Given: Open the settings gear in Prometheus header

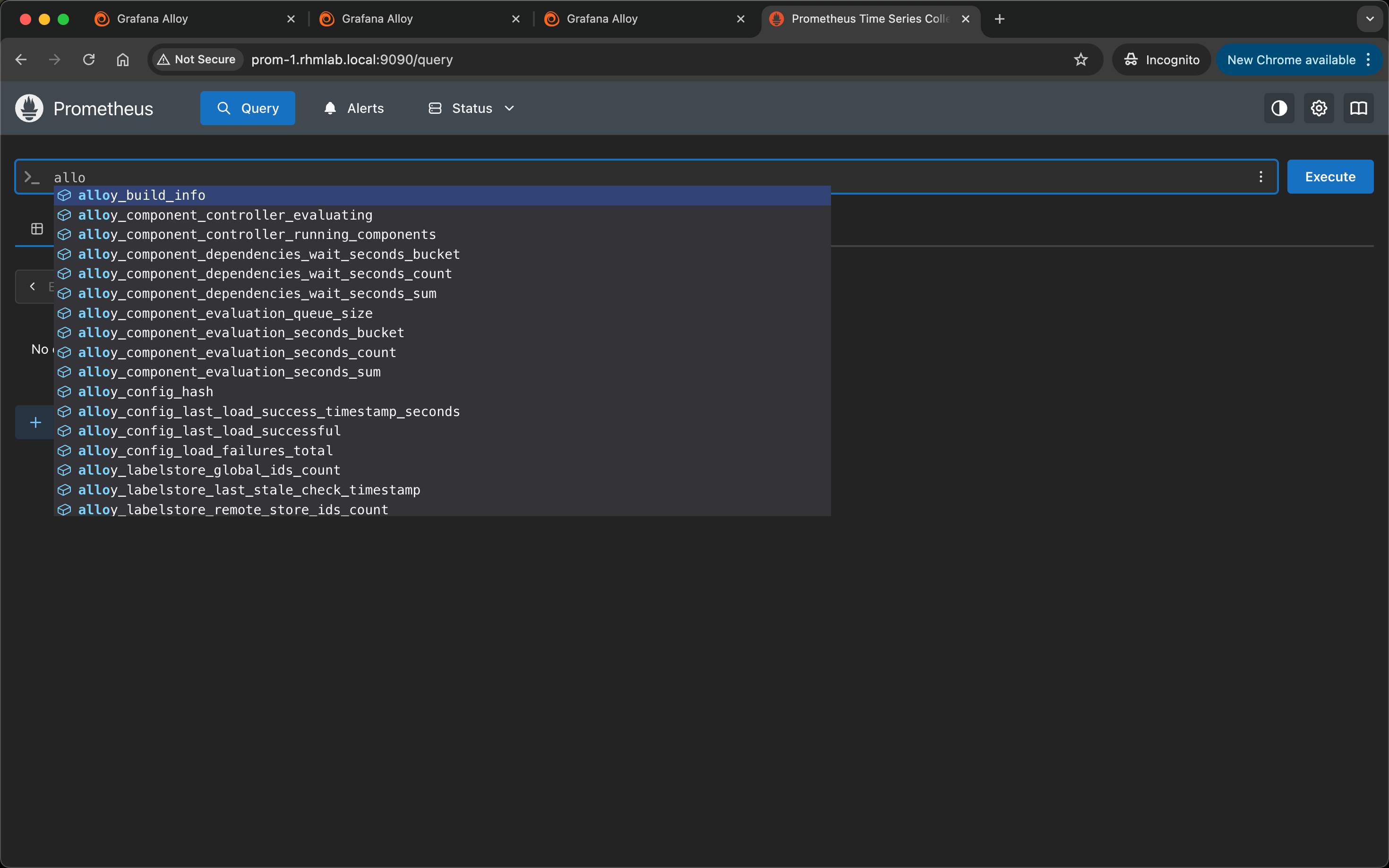Looking at the screenshot, I should pyautogui.click(x=1319, y=108).
